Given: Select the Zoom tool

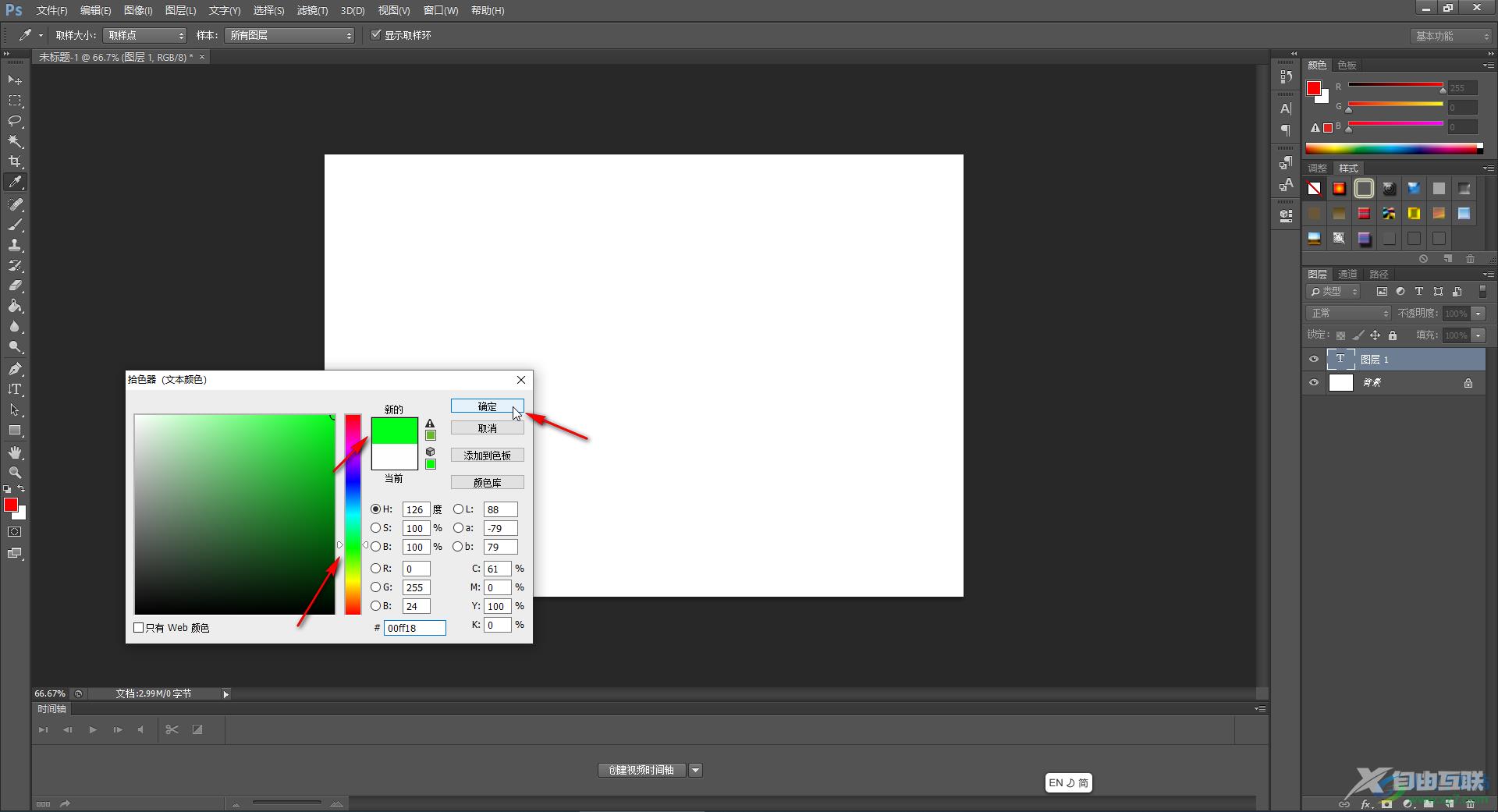Looking at the screenshot, I should [x=15, y=473].
